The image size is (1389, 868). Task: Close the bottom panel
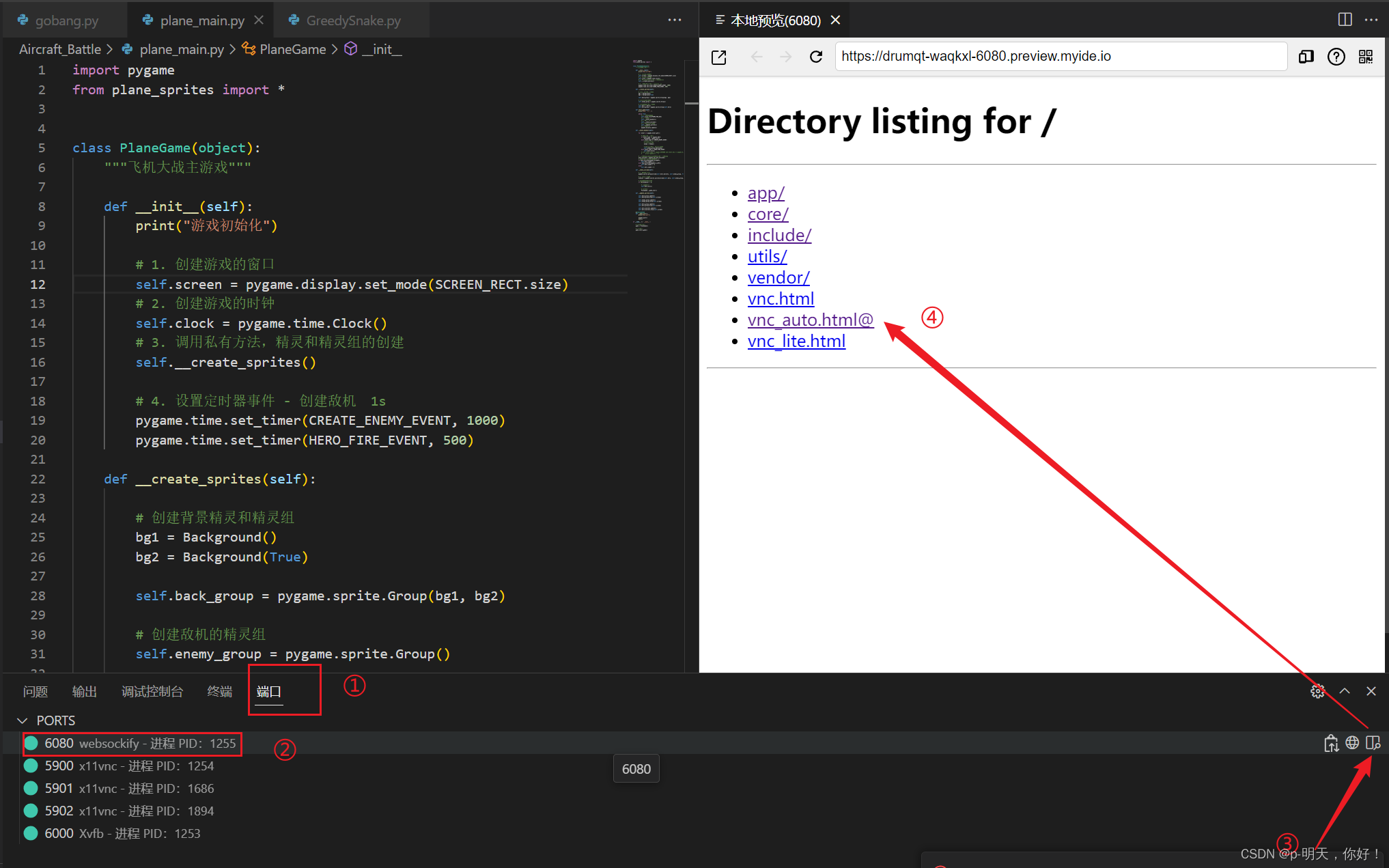pos(1371,691)
